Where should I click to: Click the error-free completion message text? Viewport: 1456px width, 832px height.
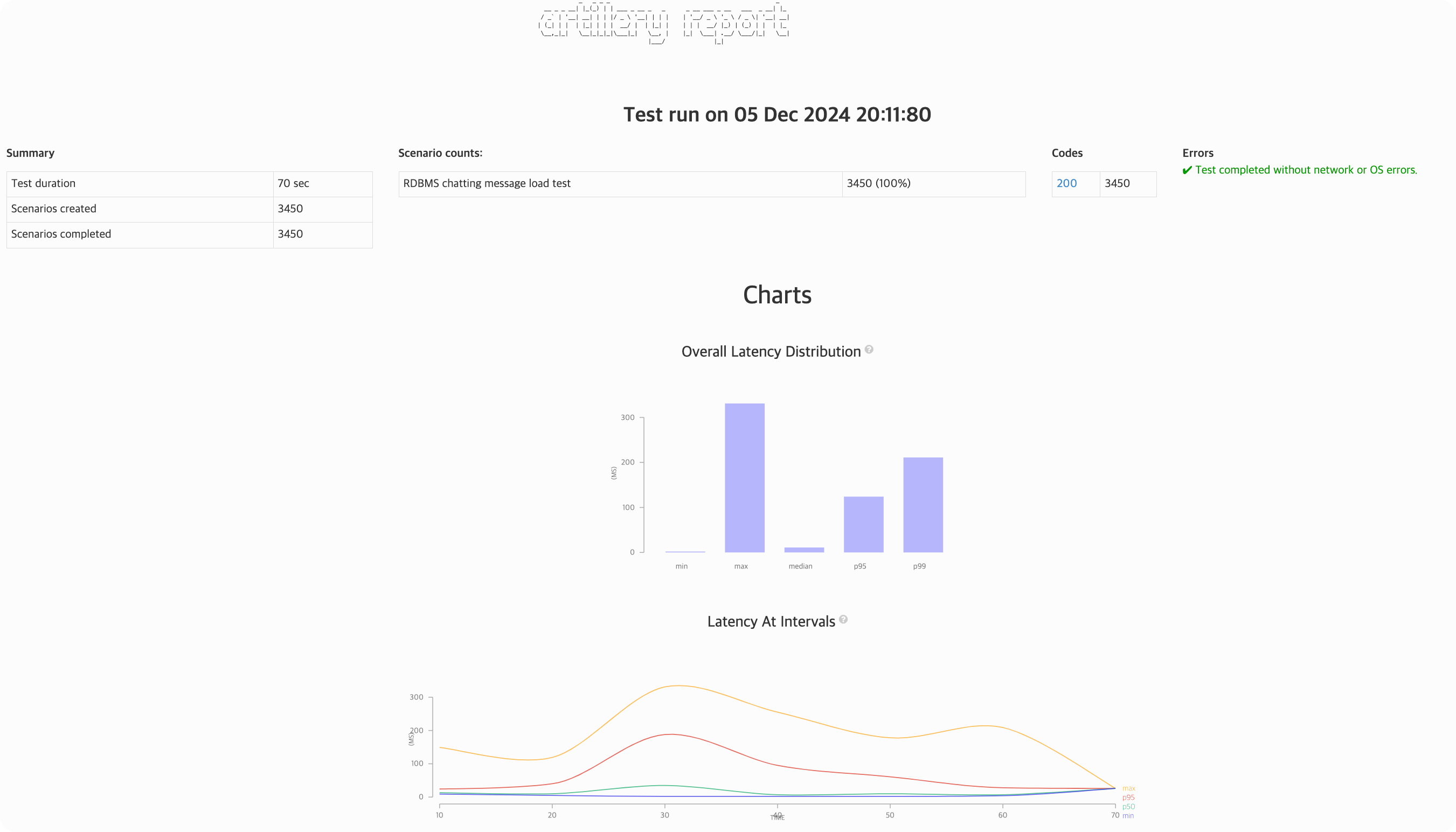click(x=1306, y=170)
